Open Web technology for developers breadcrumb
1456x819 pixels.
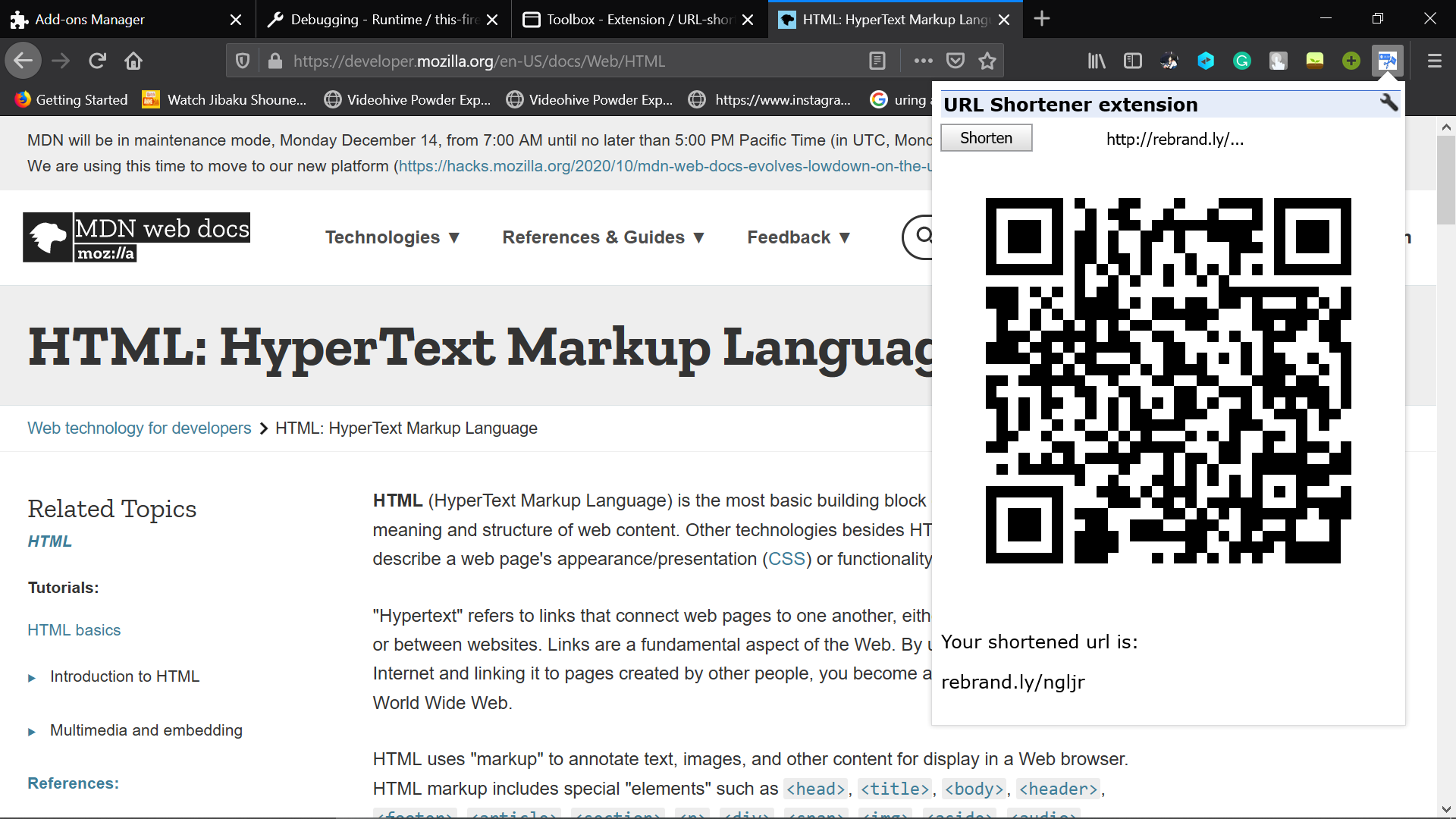140,428
